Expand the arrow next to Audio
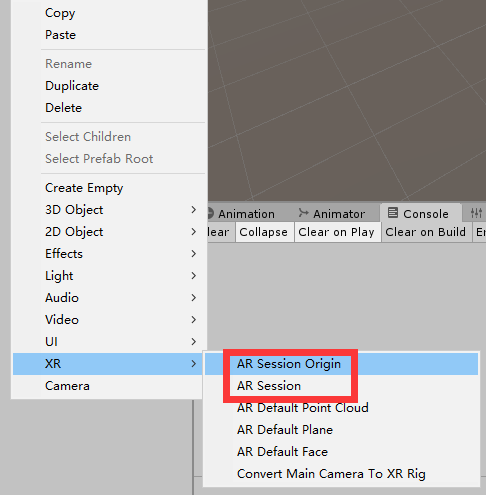Viewport: 486px width, 495px height. click(194, 298)
